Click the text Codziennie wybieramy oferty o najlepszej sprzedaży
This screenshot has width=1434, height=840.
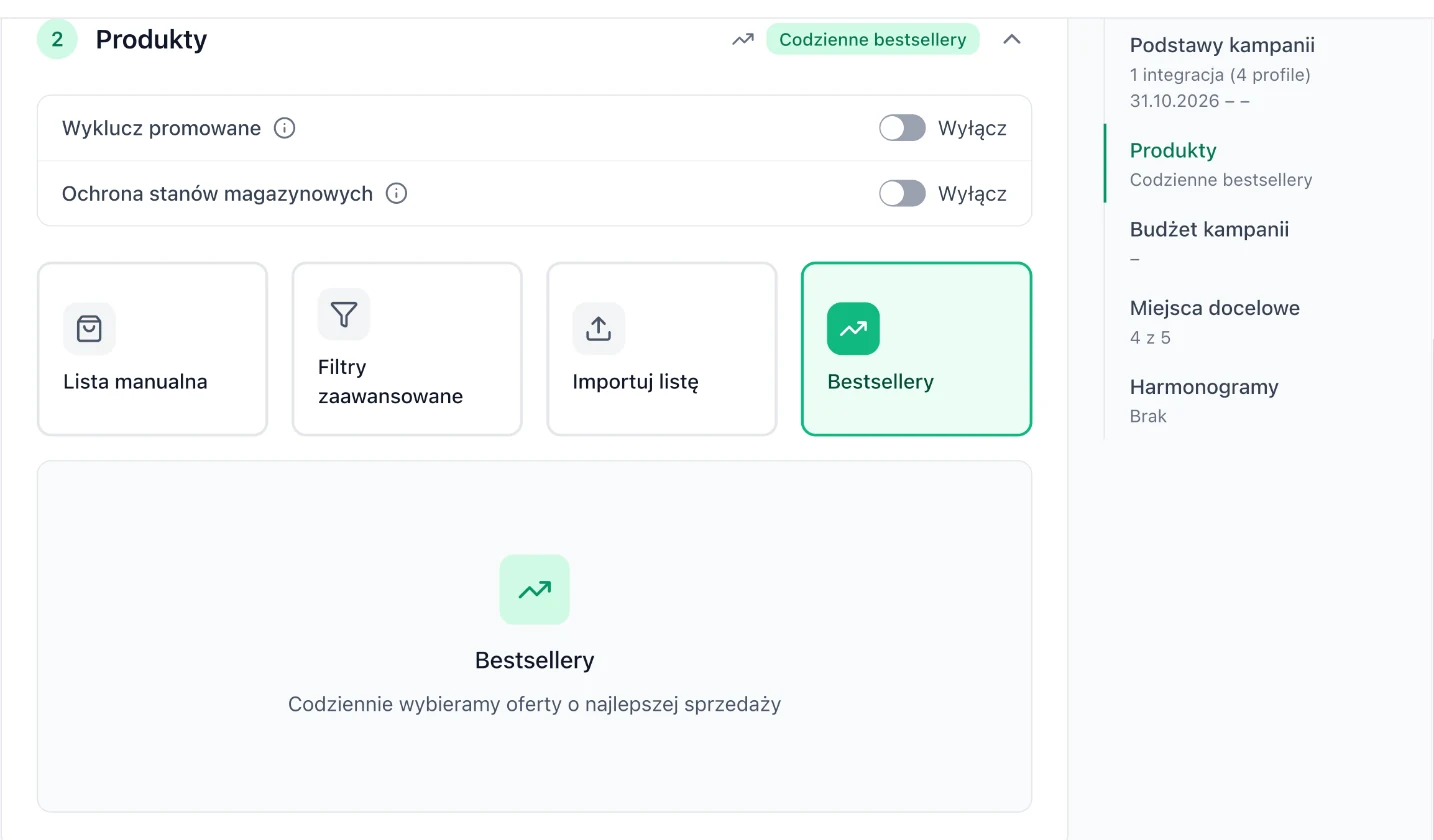(534, 704)
